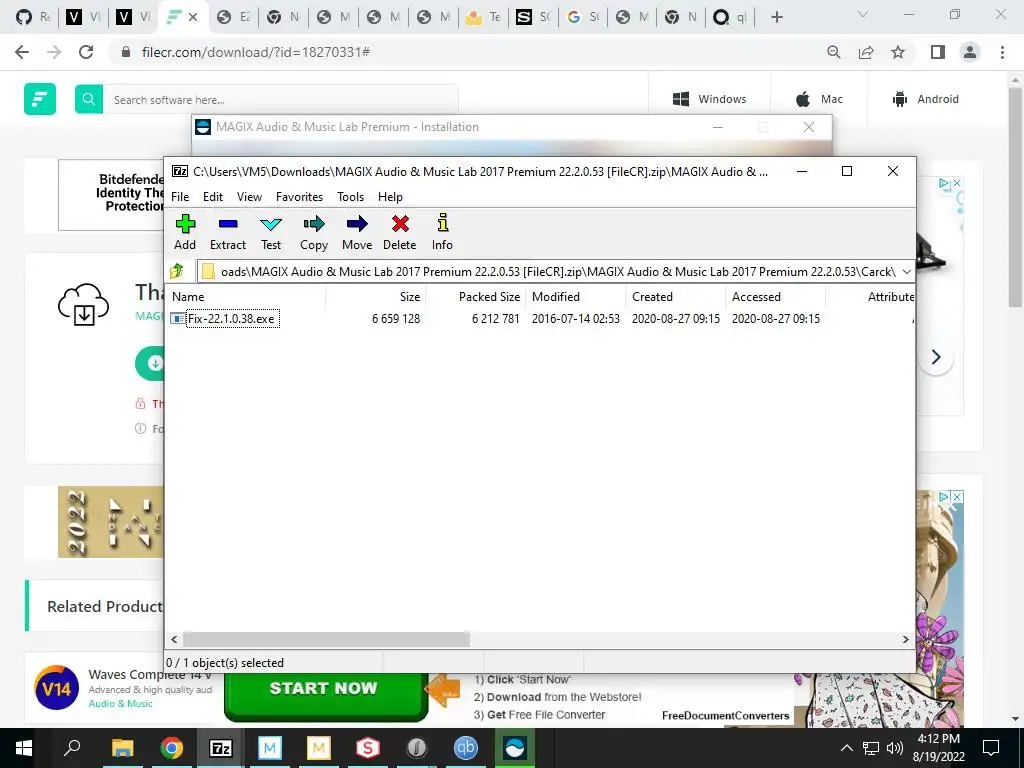Expand the 7-Zip address path dropdown
The image size is (1024, 768).
(906, 272)
